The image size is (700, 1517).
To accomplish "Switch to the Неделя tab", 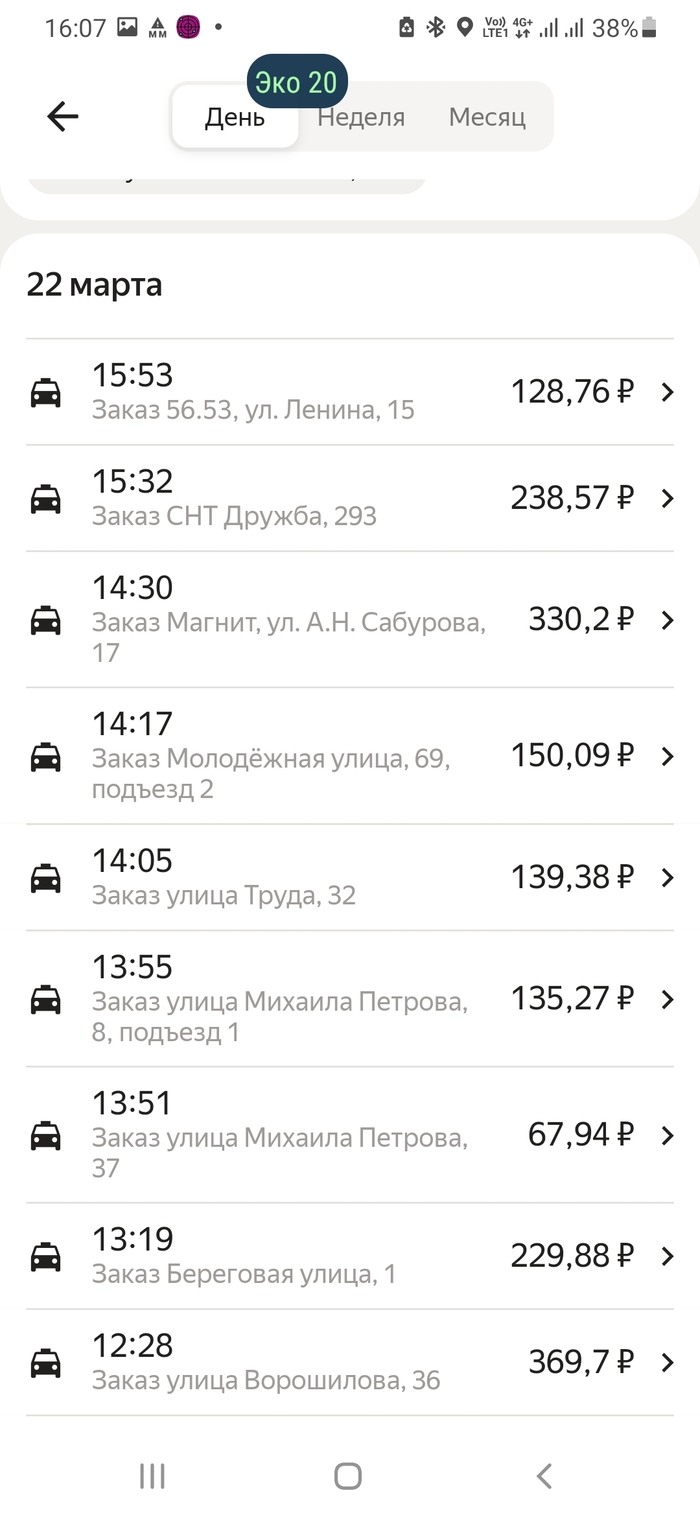I will 361,117.
